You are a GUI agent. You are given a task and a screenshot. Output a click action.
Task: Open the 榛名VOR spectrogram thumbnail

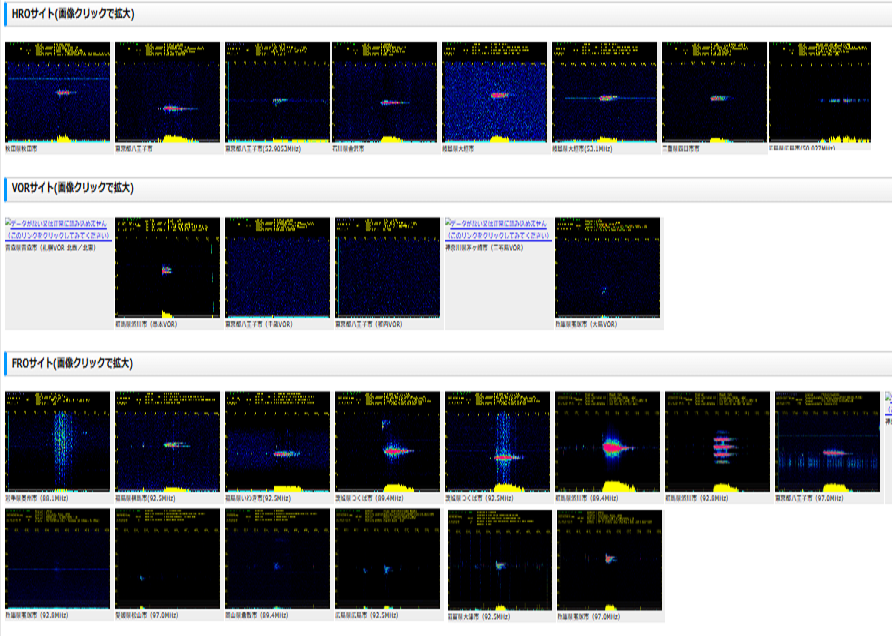point(167,268)
